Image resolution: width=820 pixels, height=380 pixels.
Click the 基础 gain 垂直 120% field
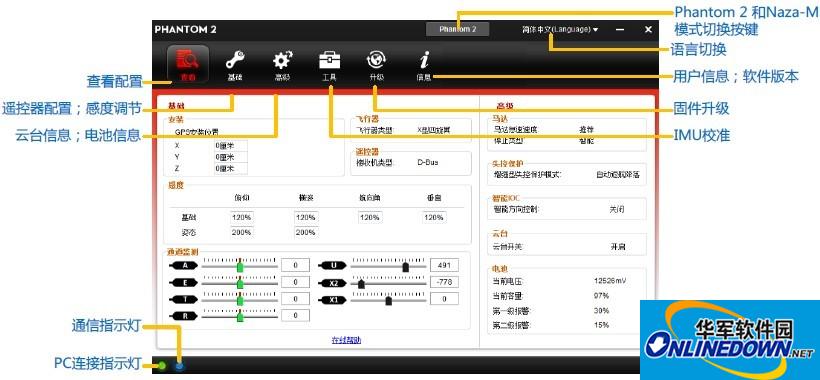434,217
